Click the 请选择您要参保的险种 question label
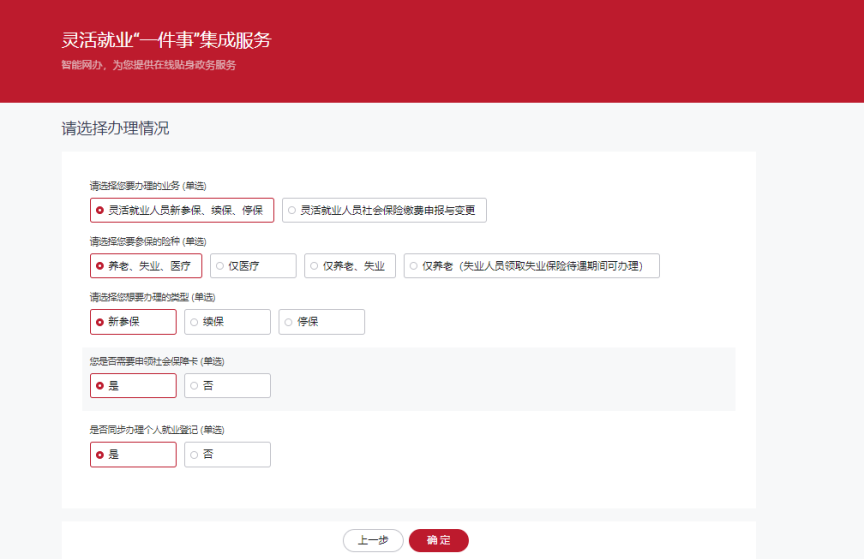Image resolution: width=864 pixels, height=560 pixels. click(147, 241)
